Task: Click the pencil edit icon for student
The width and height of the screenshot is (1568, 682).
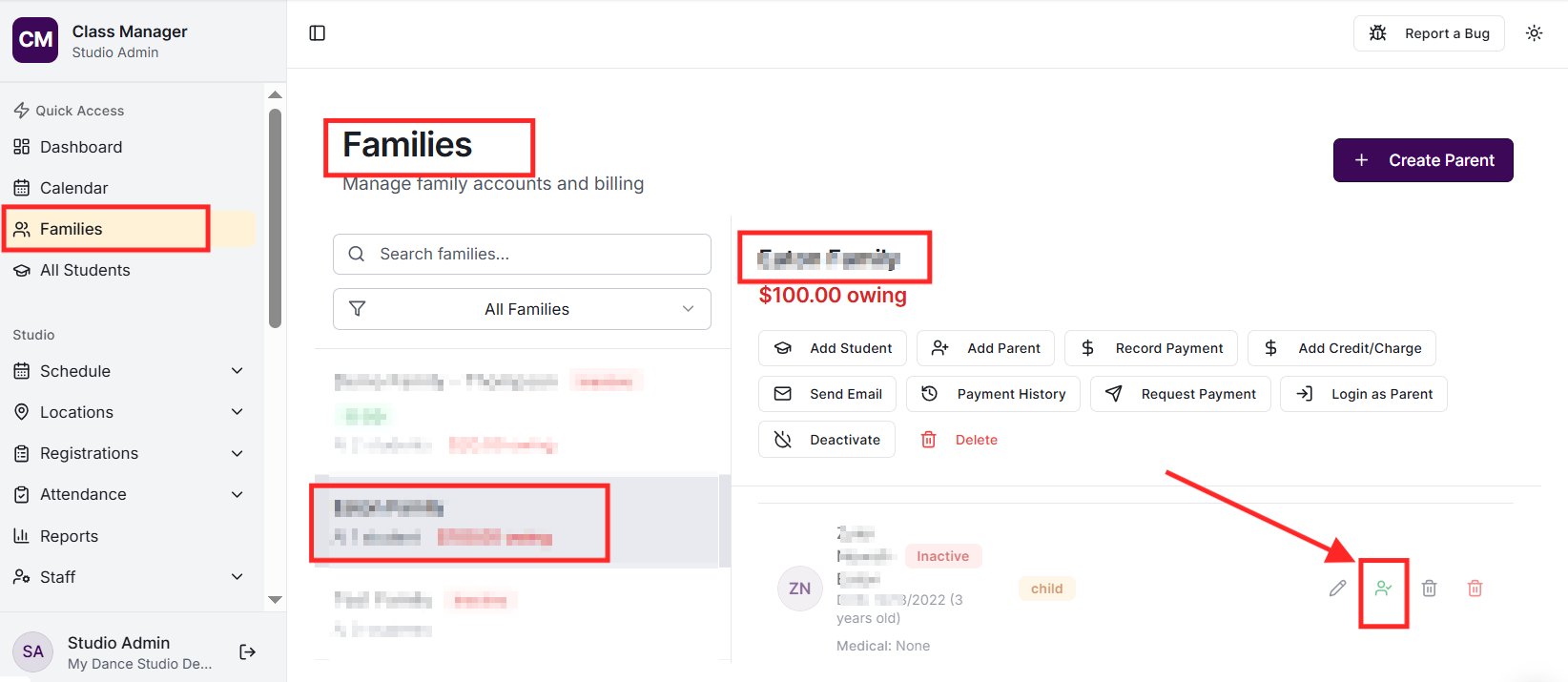Action: [1338, 589]
